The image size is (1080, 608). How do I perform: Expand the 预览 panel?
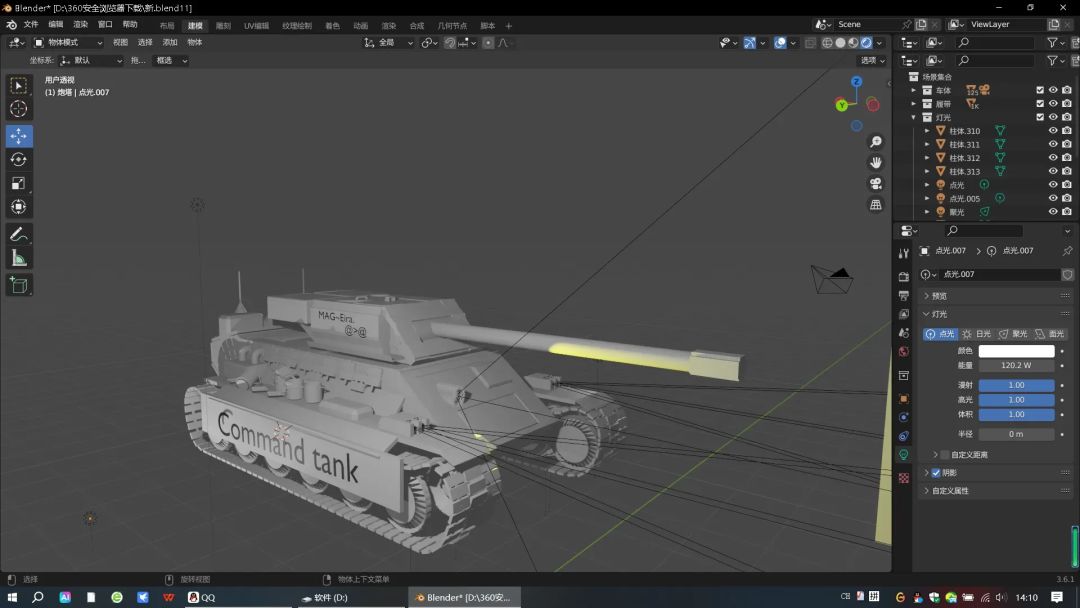pos(996,296)
